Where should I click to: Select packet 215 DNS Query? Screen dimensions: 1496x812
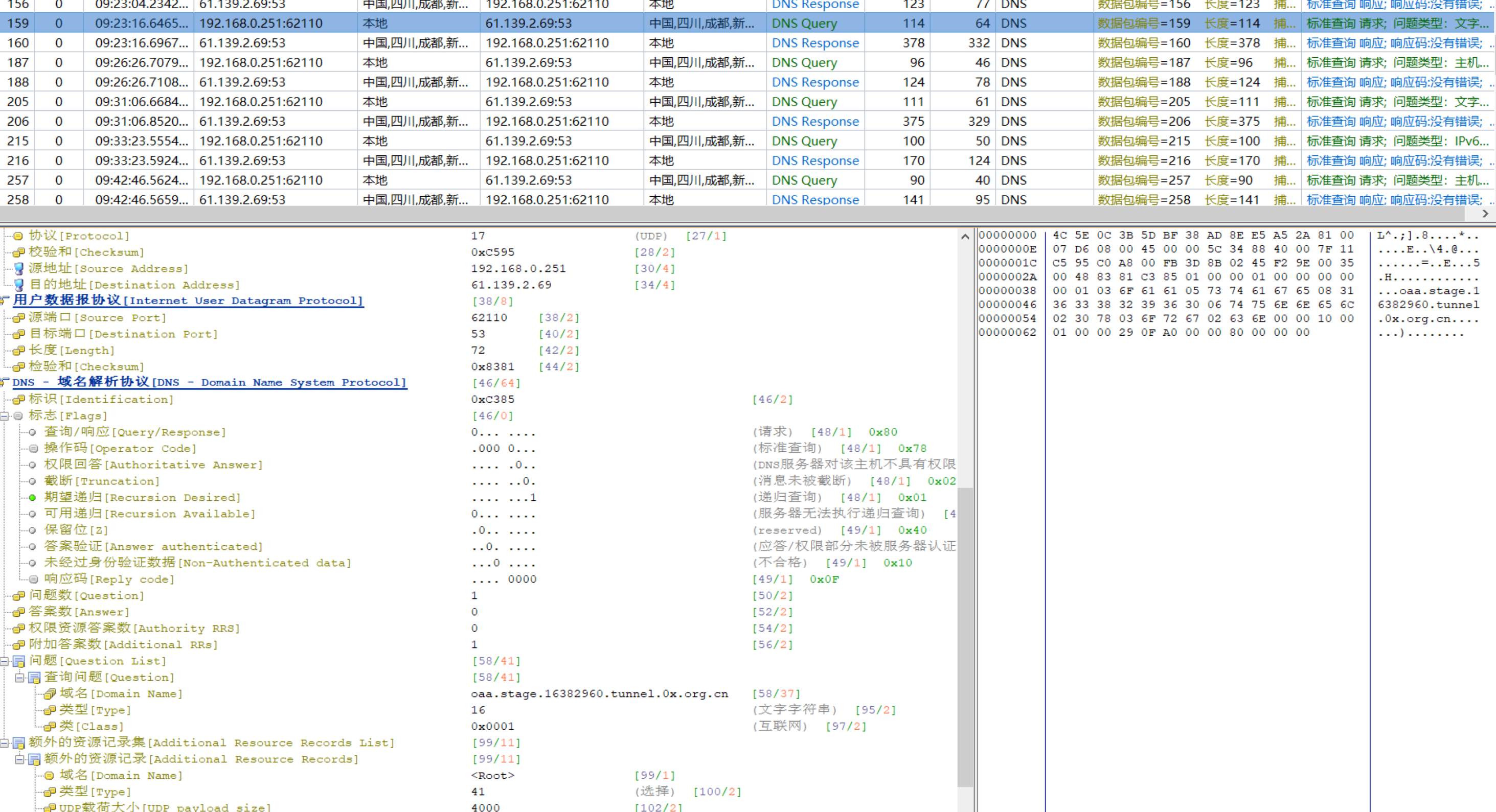(748, 141)
